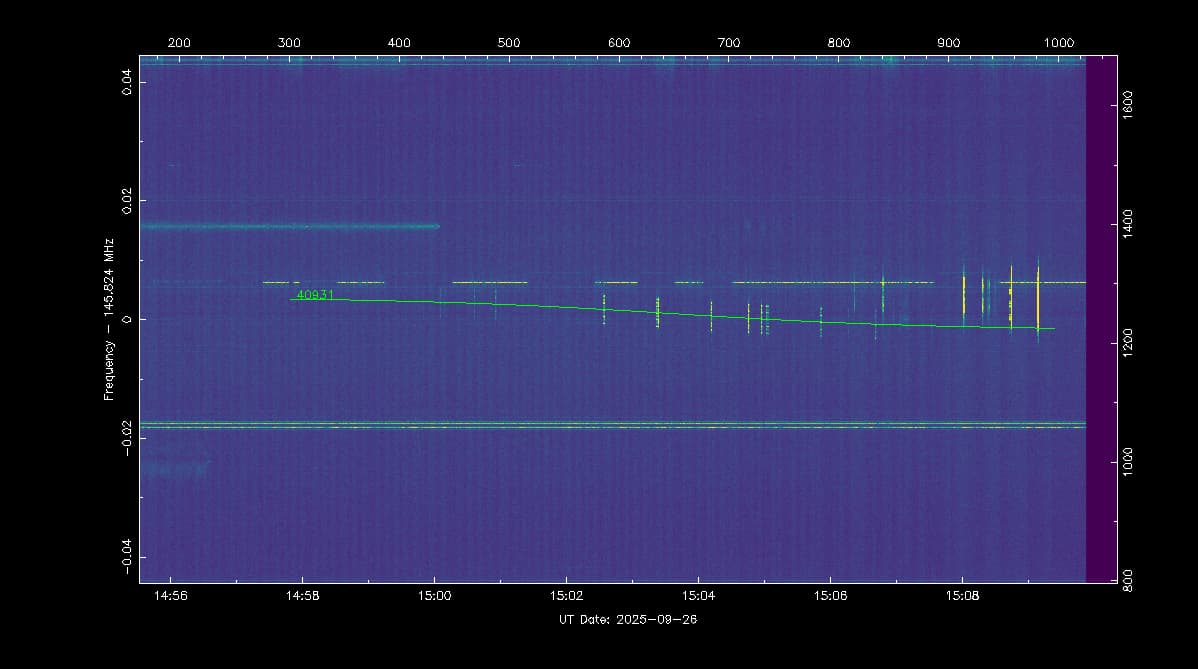1198x669 pixels.
Task: Click the 200 tick on top axis
Action: coord(179,42)
